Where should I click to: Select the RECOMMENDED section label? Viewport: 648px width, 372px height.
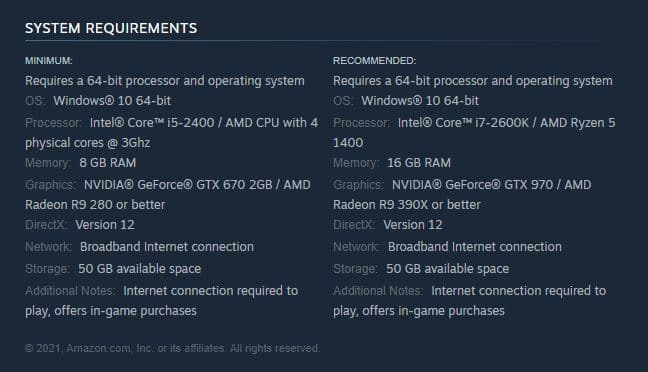(374, 61)
